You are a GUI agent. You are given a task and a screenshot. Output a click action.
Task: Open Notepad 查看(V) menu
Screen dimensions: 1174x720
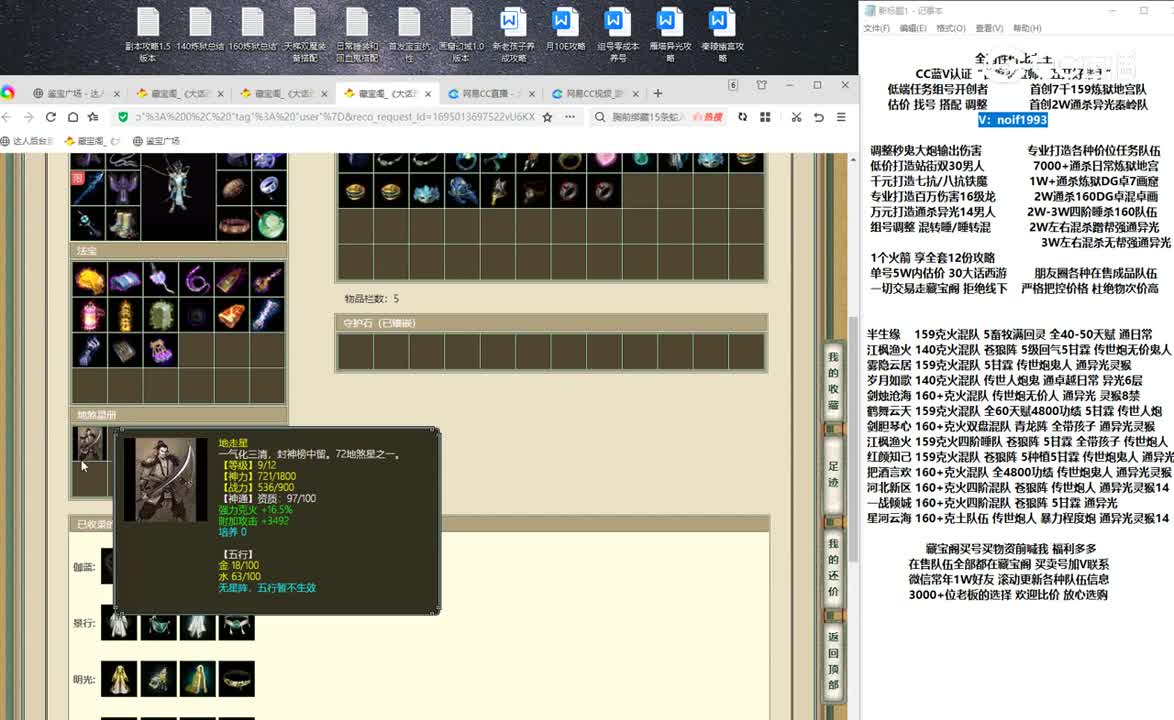pyautogui.click(x=989, y=28)
